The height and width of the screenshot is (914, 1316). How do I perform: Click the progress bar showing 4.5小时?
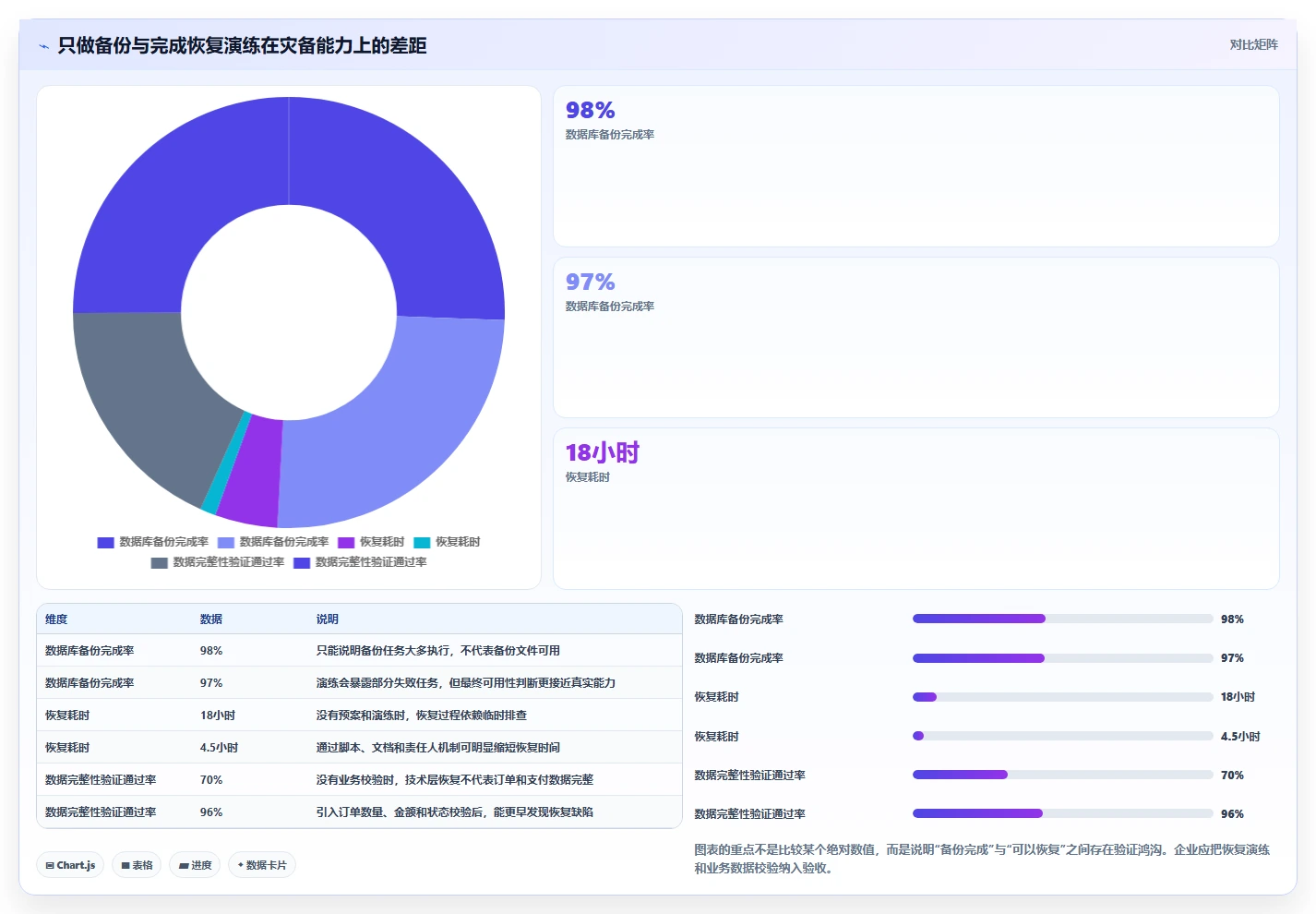pyautogui.click(x=1062, y=736)
